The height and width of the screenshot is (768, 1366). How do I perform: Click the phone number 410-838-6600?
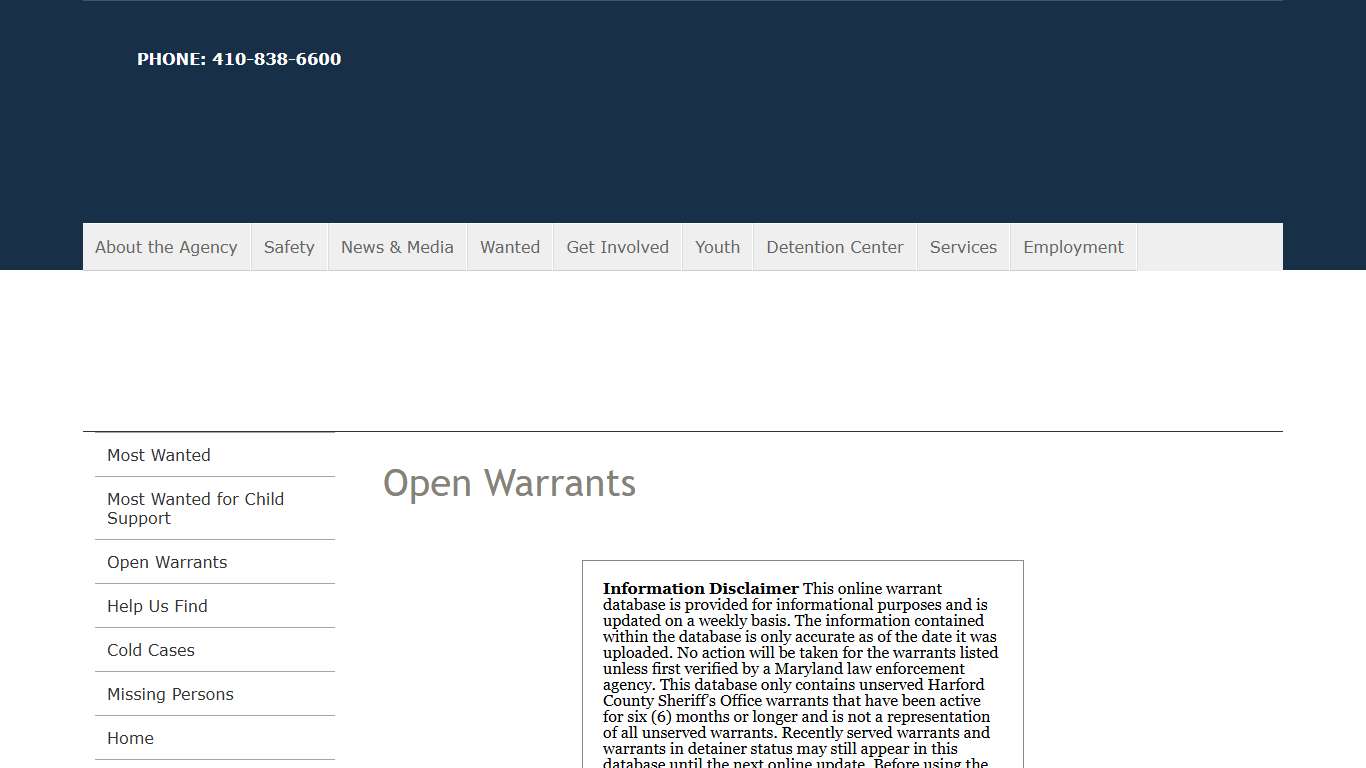240,59
